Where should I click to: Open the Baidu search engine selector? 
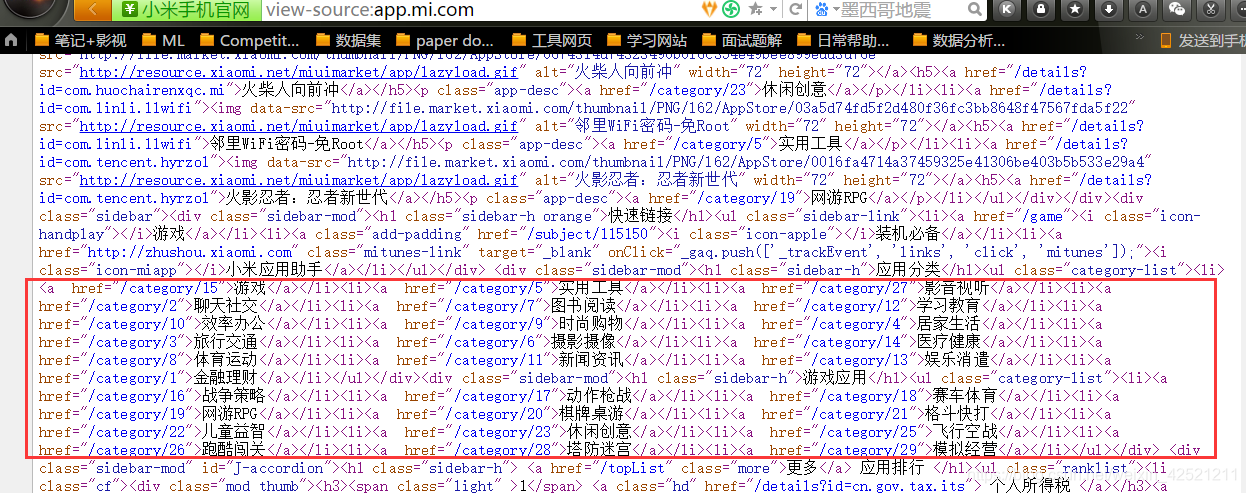point(827,9)
